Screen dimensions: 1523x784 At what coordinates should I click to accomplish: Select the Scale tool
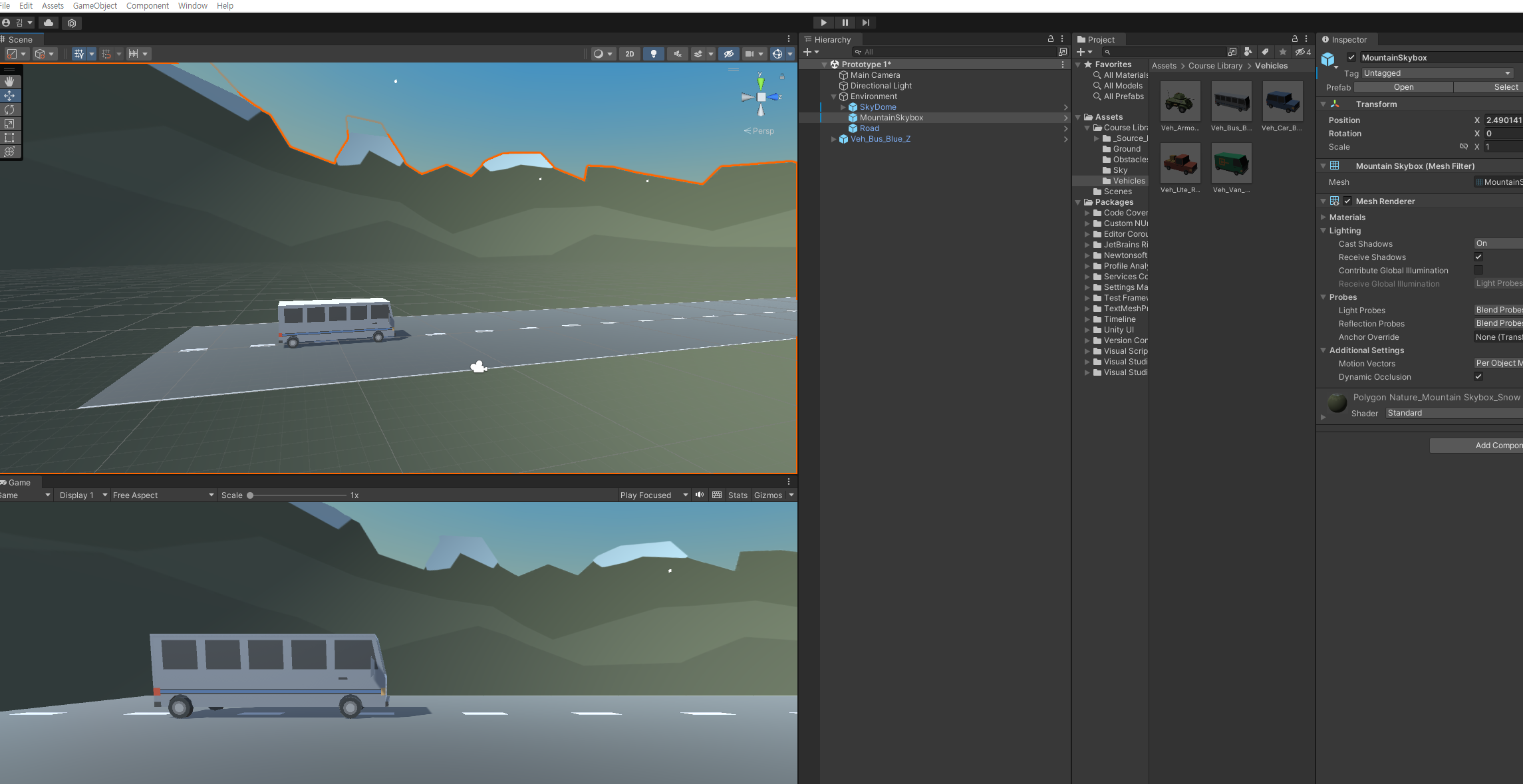9,124
